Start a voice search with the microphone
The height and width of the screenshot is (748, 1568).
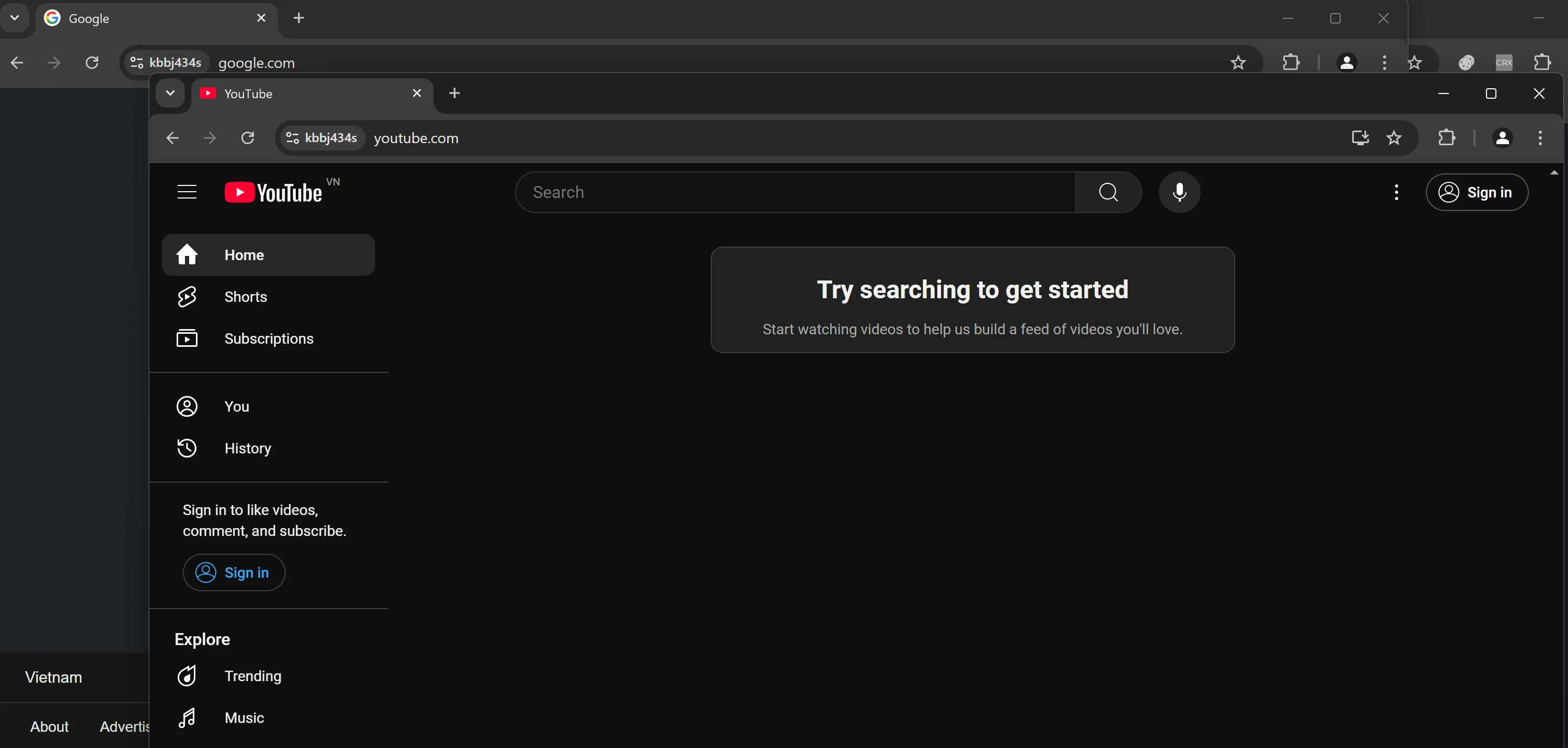pos(1180,192)
